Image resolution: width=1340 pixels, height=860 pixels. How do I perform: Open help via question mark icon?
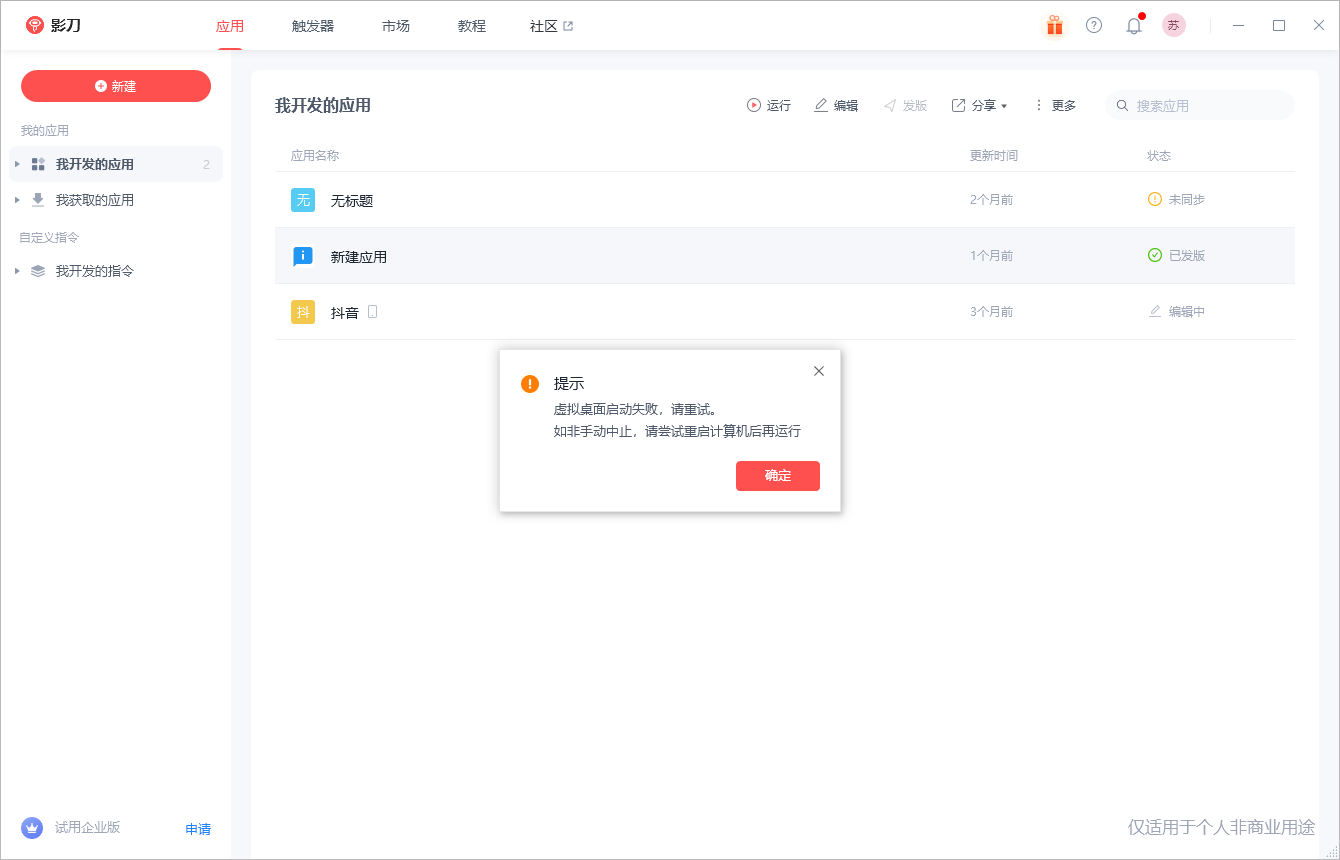1094,26
